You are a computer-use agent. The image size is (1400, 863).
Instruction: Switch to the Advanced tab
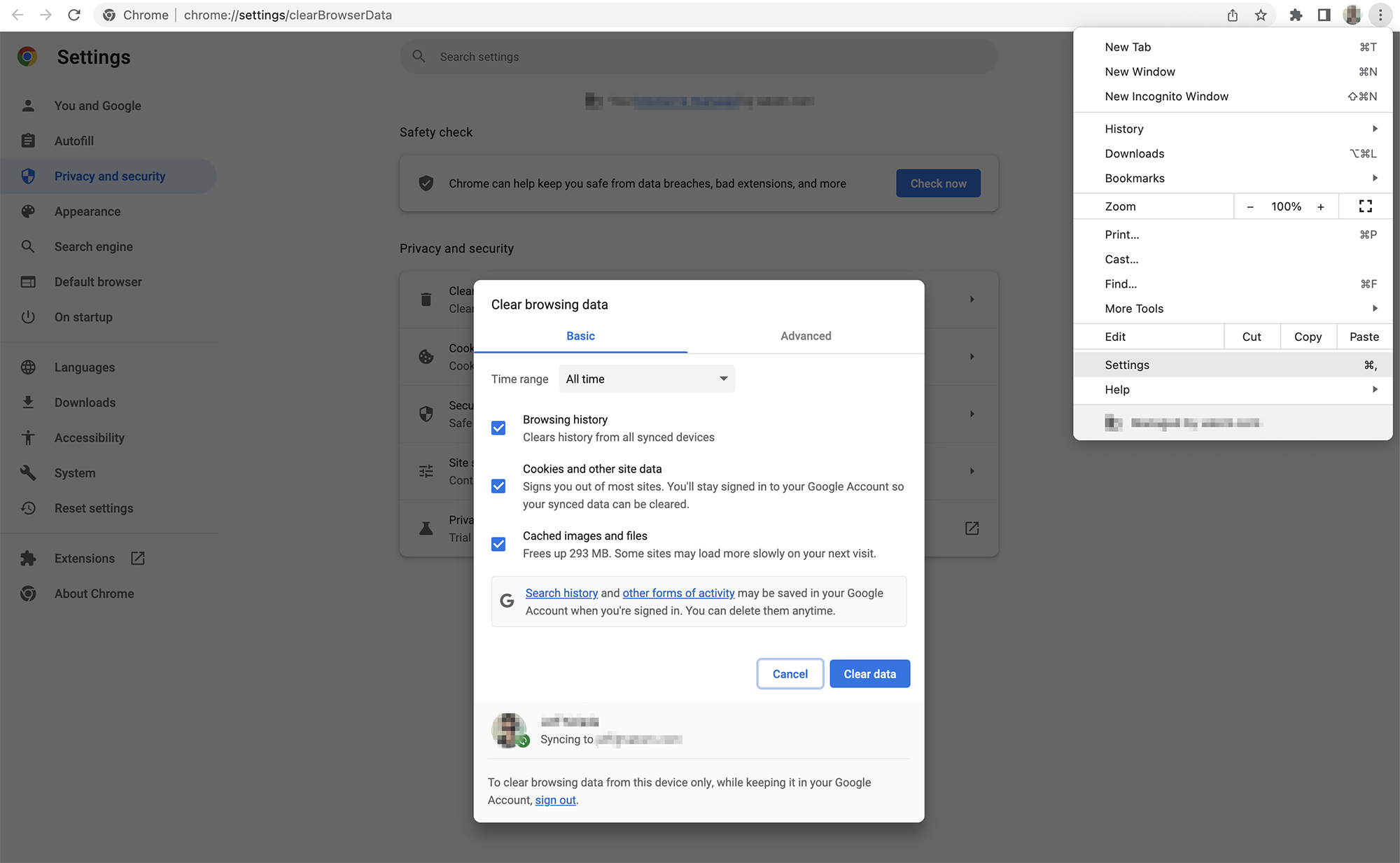(x=806, y=336)
